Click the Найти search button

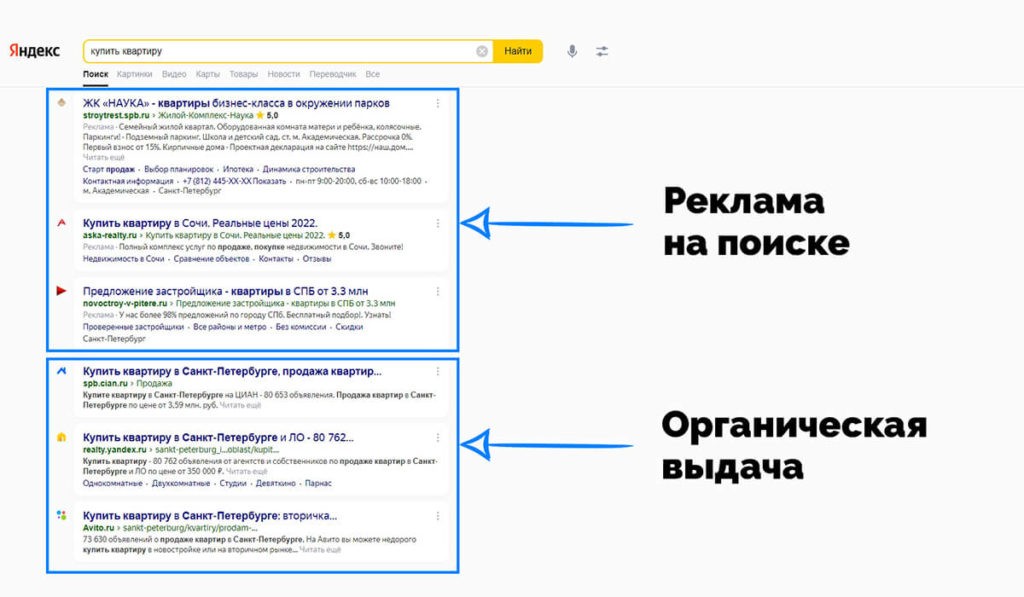[518, 51]
